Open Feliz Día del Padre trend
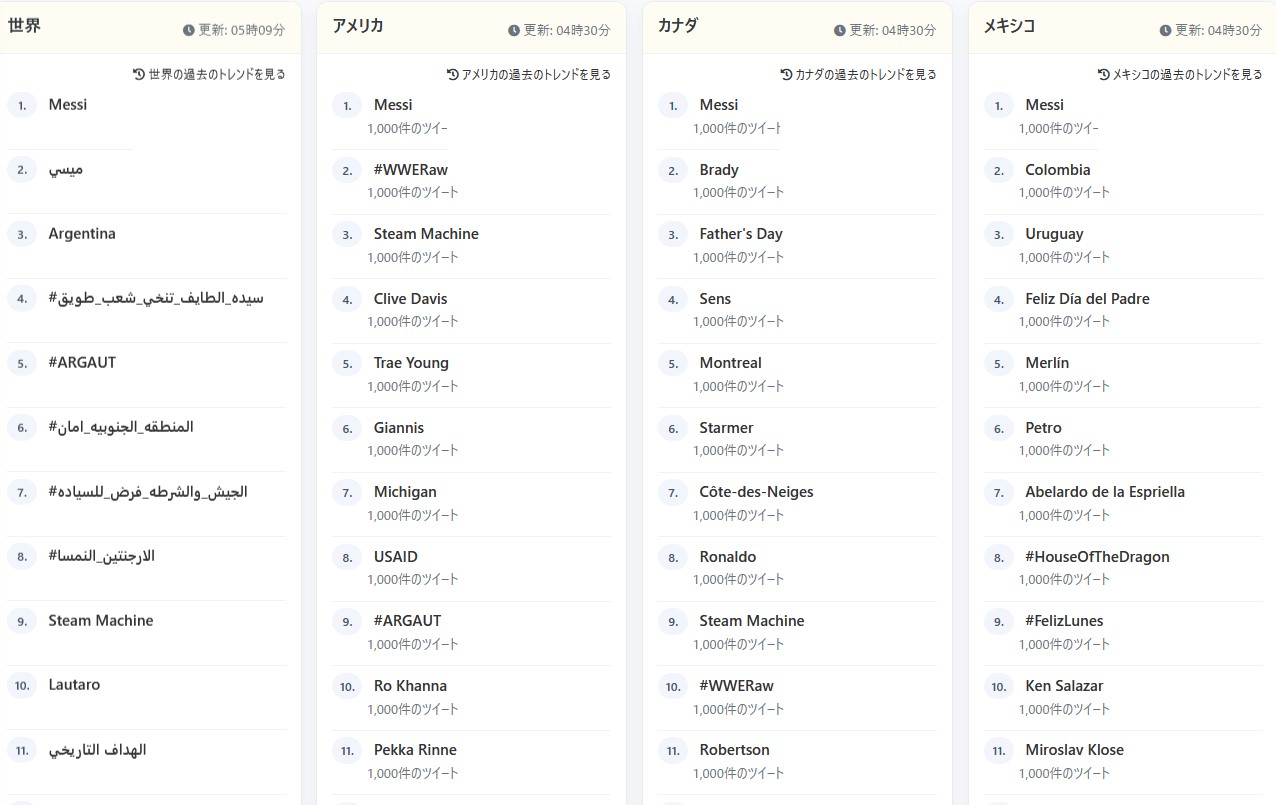Image resolution: width=1276 pixels, height=805 pixels. pos(1087,299)
